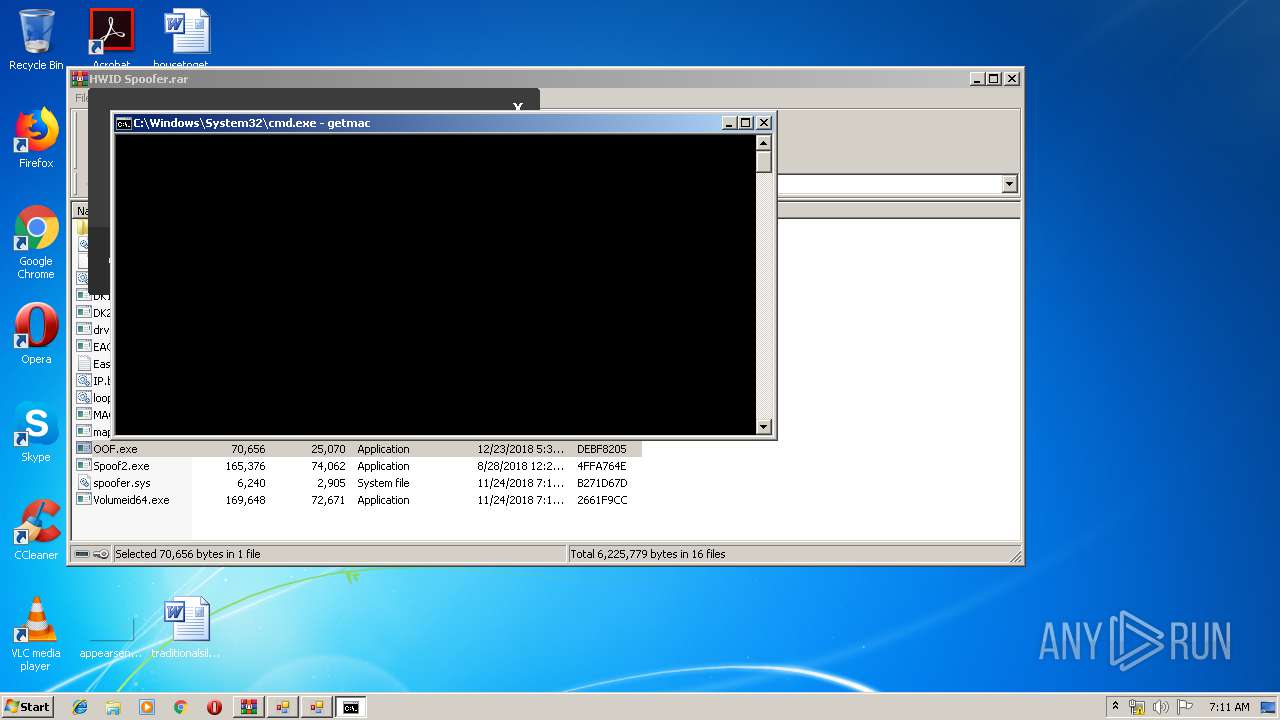The width and height of the screenshot is (1280, 720).
Task: Launch Opera from the desktop
Action: click(36, 334)
